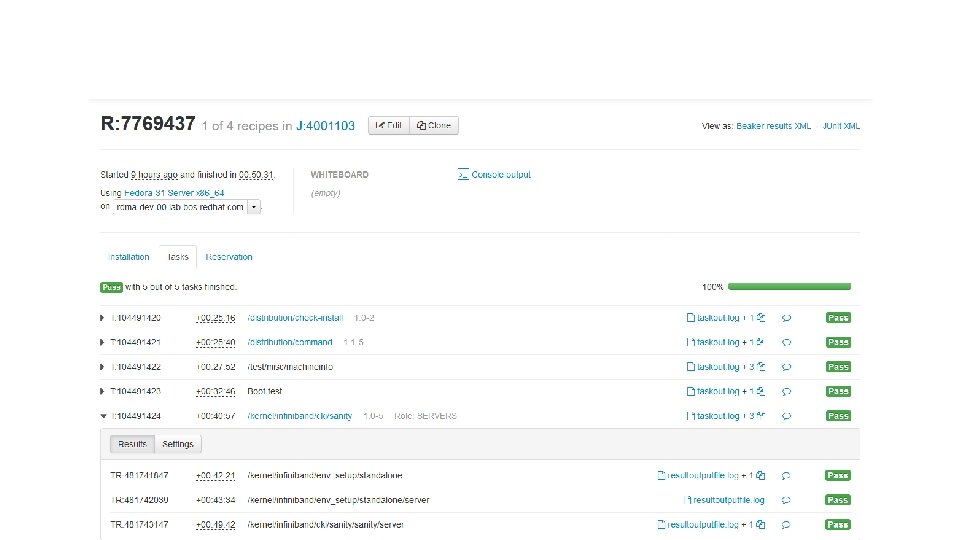Click comment icon in sanity/sanity/server result row
This screenshot has width=960, height=540.
coord(786,525)
